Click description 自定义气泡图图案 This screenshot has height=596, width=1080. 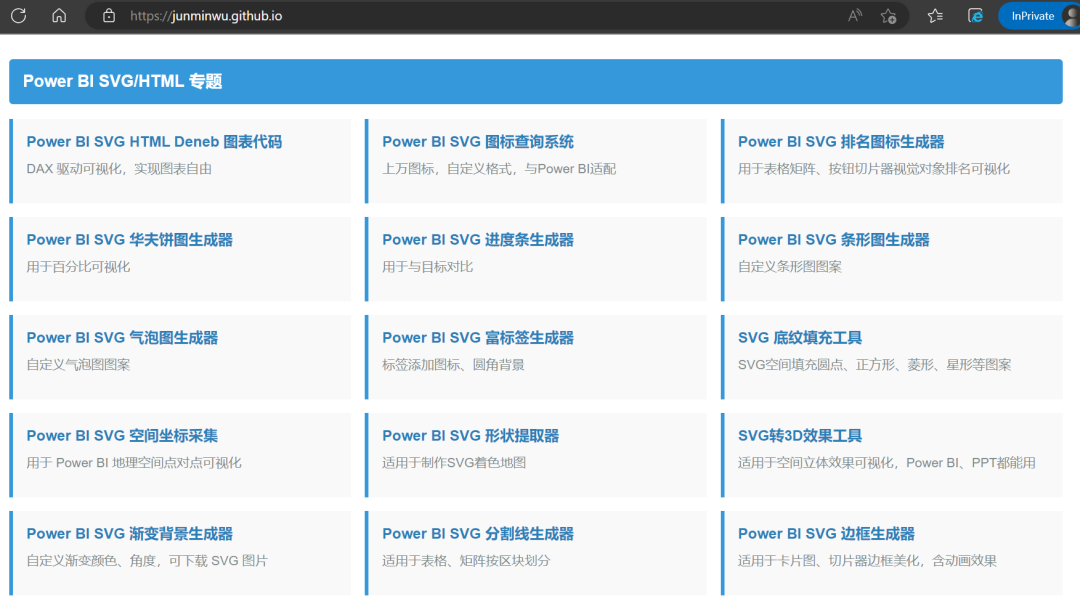(78, 364)
